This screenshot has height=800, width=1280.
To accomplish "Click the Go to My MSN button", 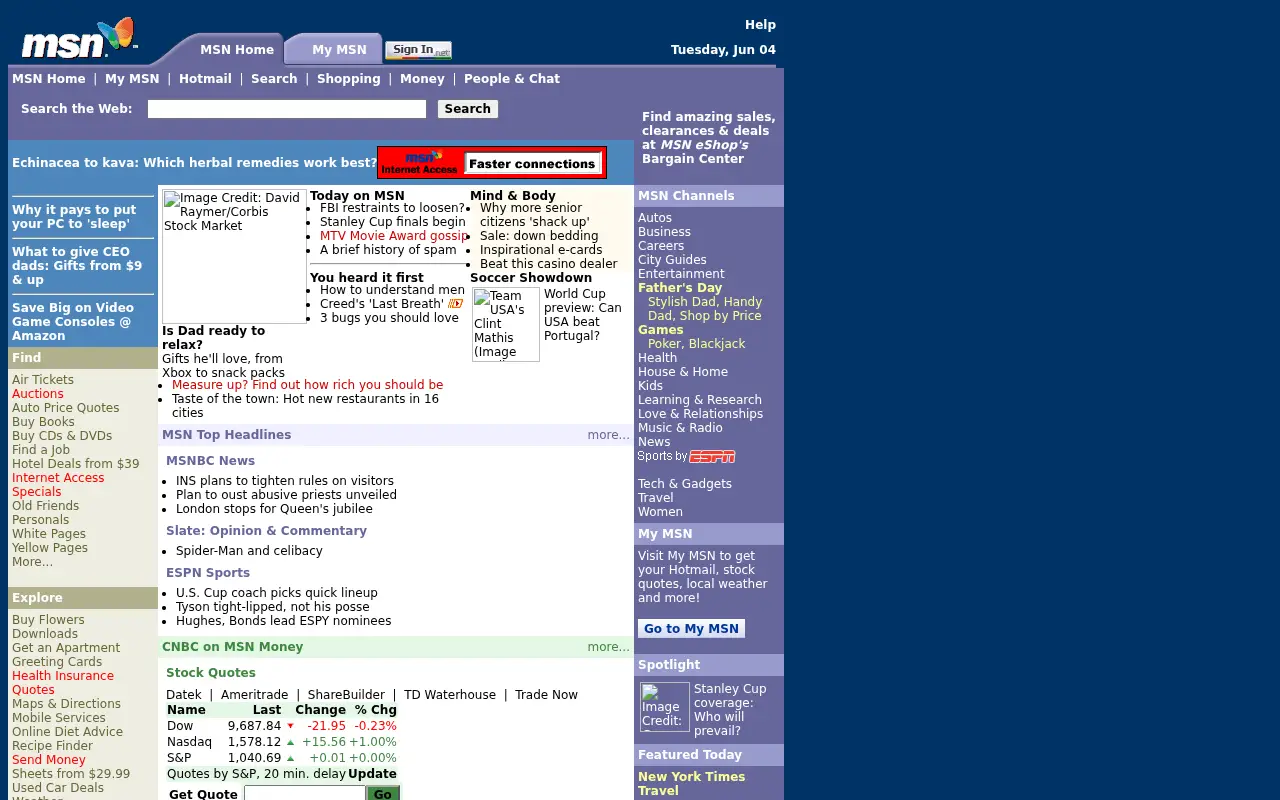I will 691,629.
